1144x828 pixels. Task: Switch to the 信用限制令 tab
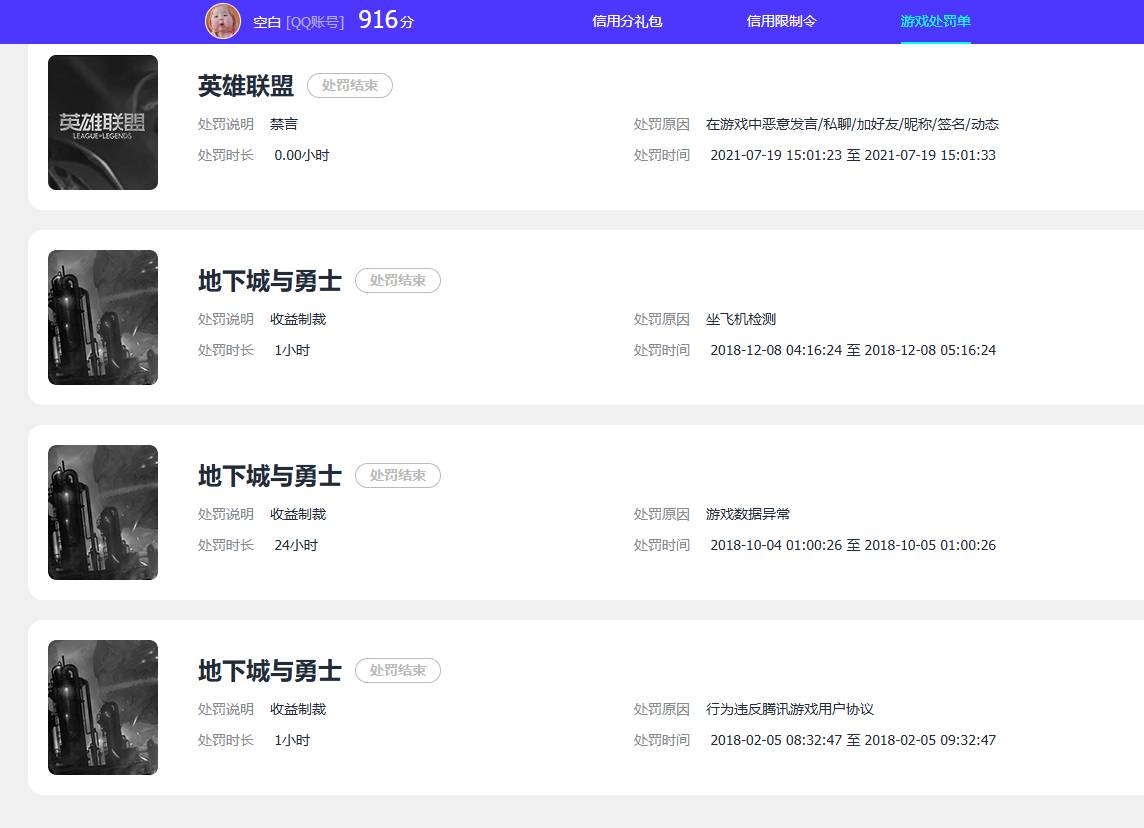click(781, 21)
